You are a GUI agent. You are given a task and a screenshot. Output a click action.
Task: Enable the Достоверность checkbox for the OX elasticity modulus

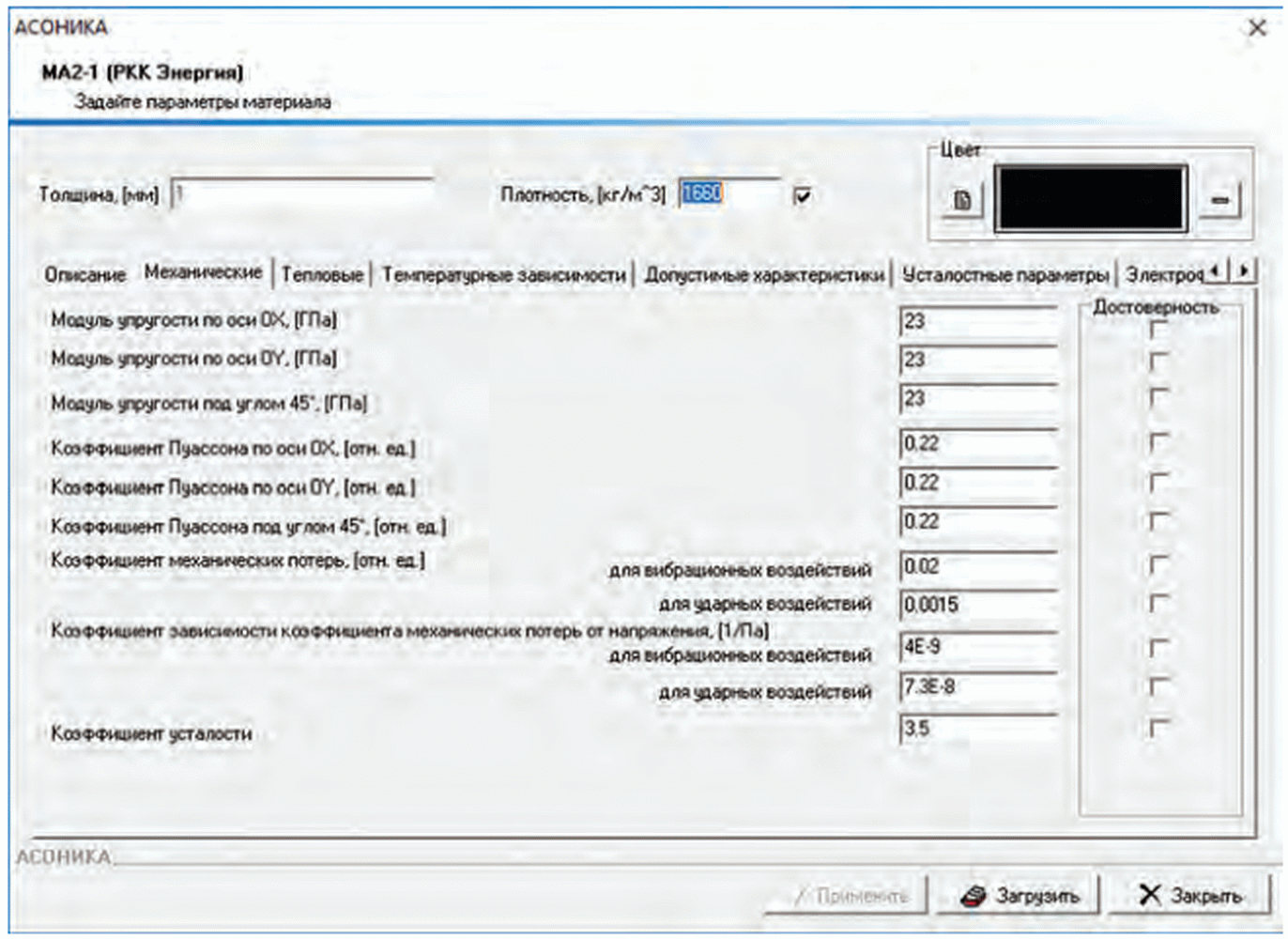point(1158,329)
